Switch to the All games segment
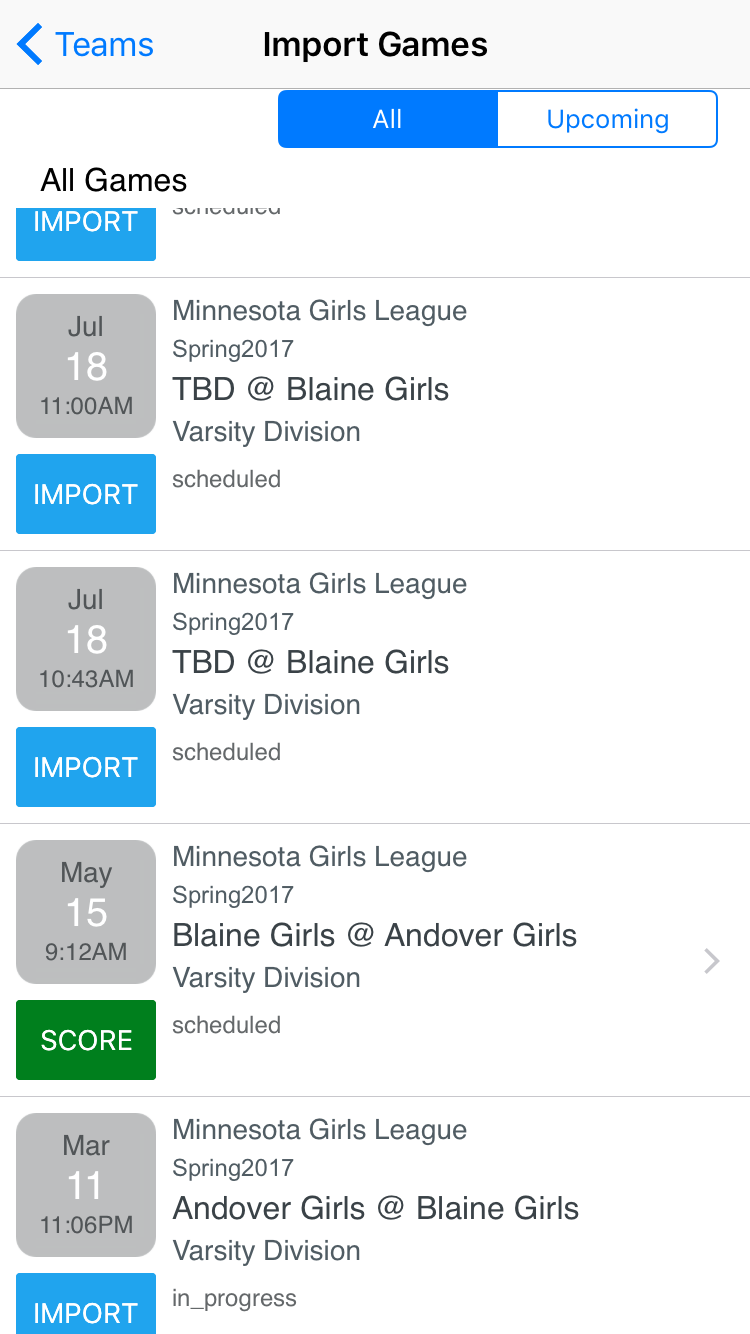750x1334 pixels. tap(388, 119)
